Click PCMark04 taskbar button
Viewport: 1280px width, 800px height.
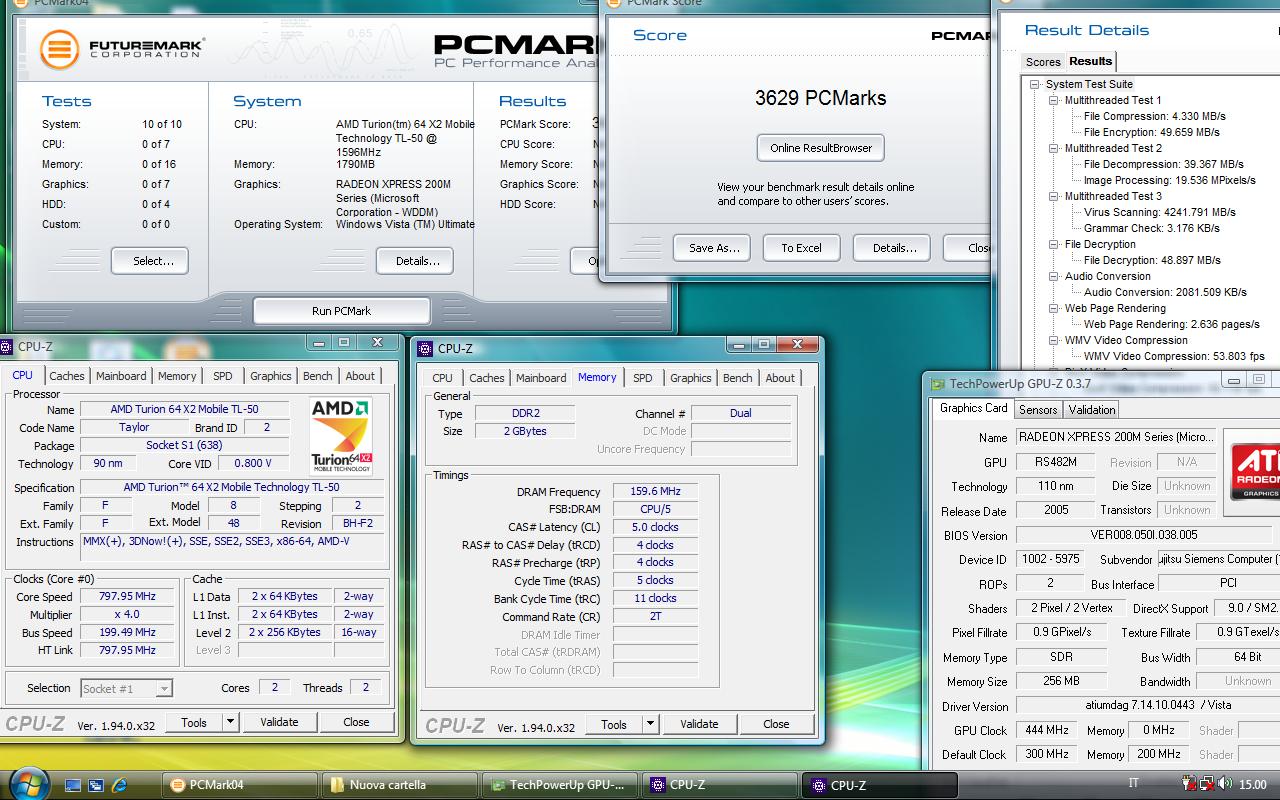click(x=240, y=785)
